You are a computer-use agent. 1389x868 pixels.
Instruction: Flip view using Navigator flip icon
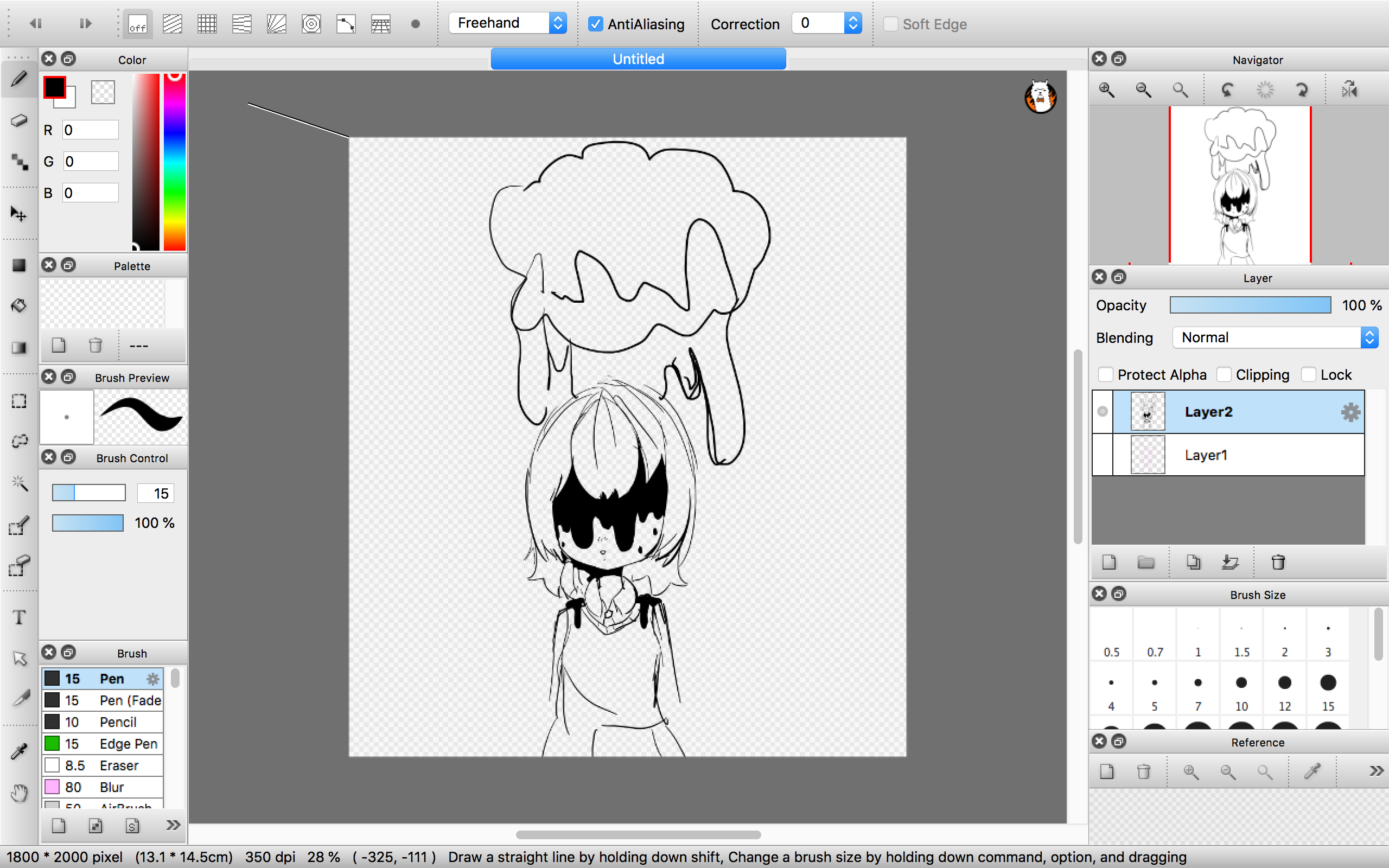[1349, 90]
